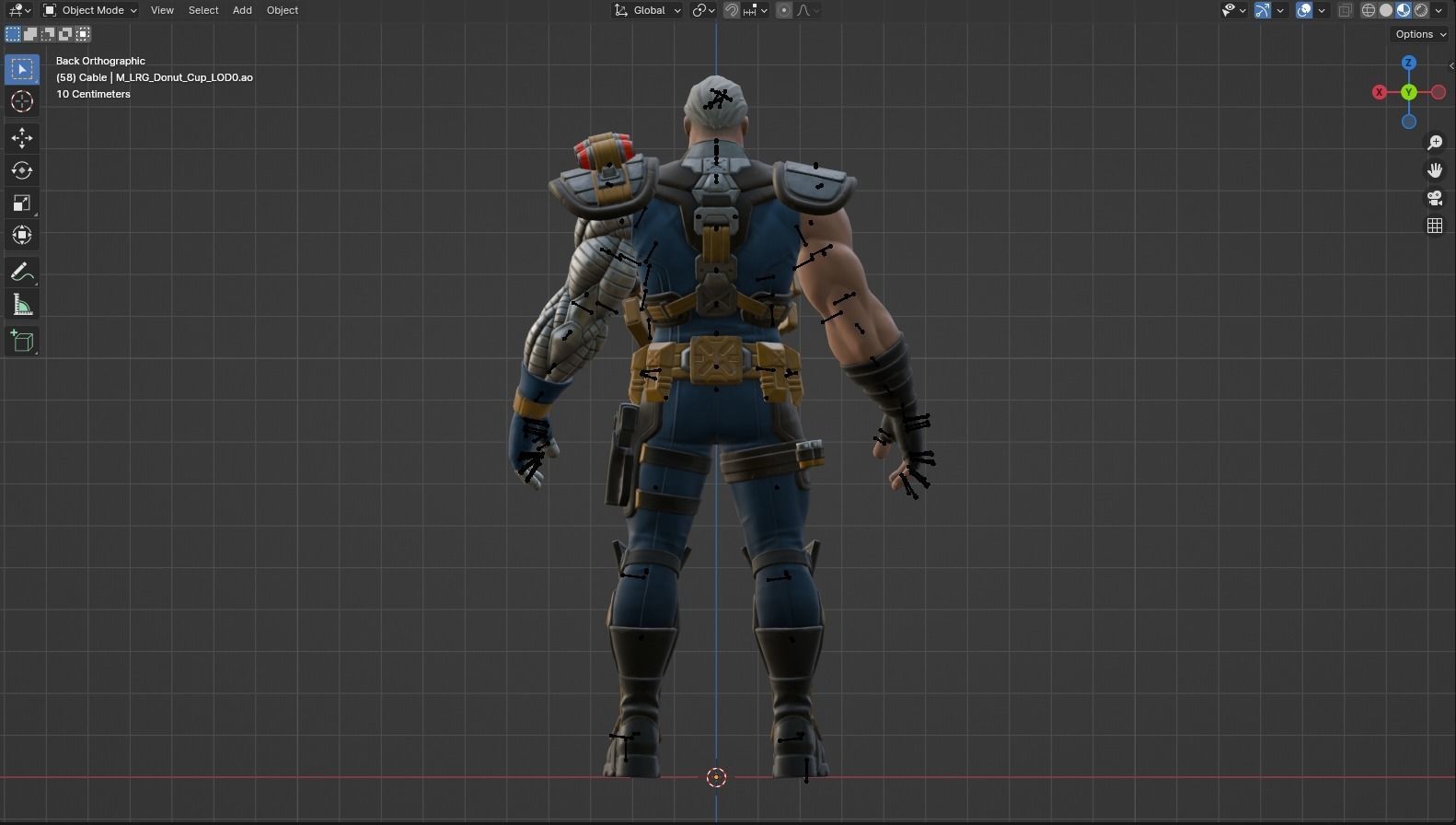The height and width of the screenshot is (825, 1456).
Task: Open the Add menu
Action: [x=242, y=10]
